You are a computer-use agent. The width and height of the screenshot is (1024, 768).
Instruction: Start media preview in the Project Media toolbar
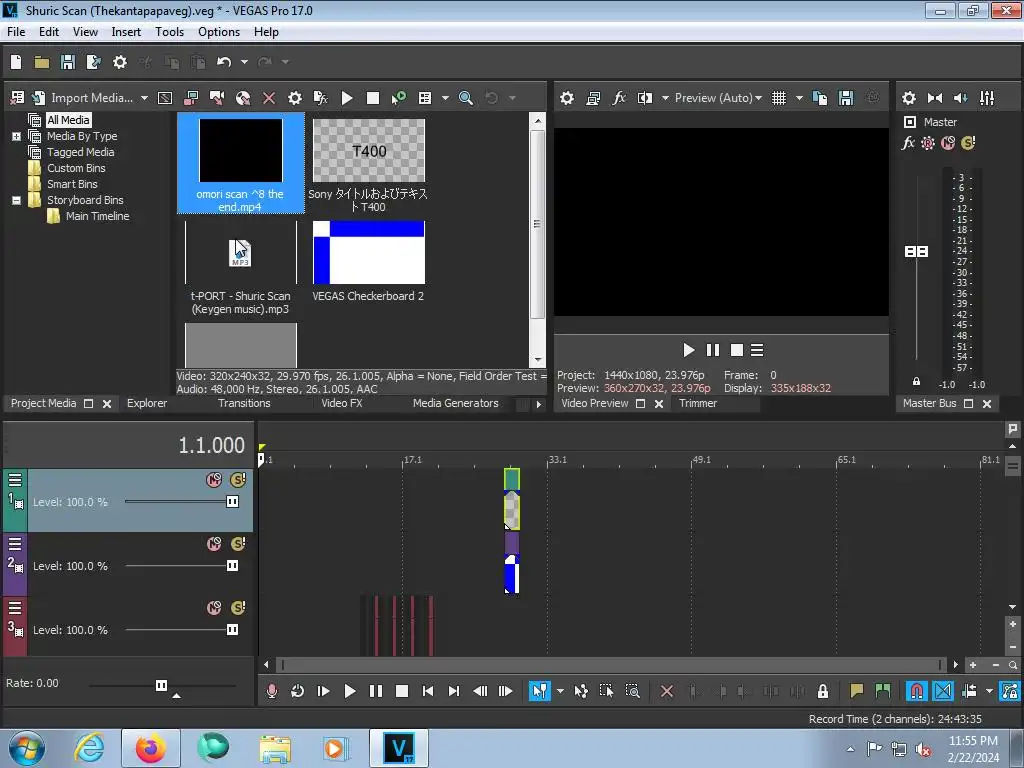[347, 98]
